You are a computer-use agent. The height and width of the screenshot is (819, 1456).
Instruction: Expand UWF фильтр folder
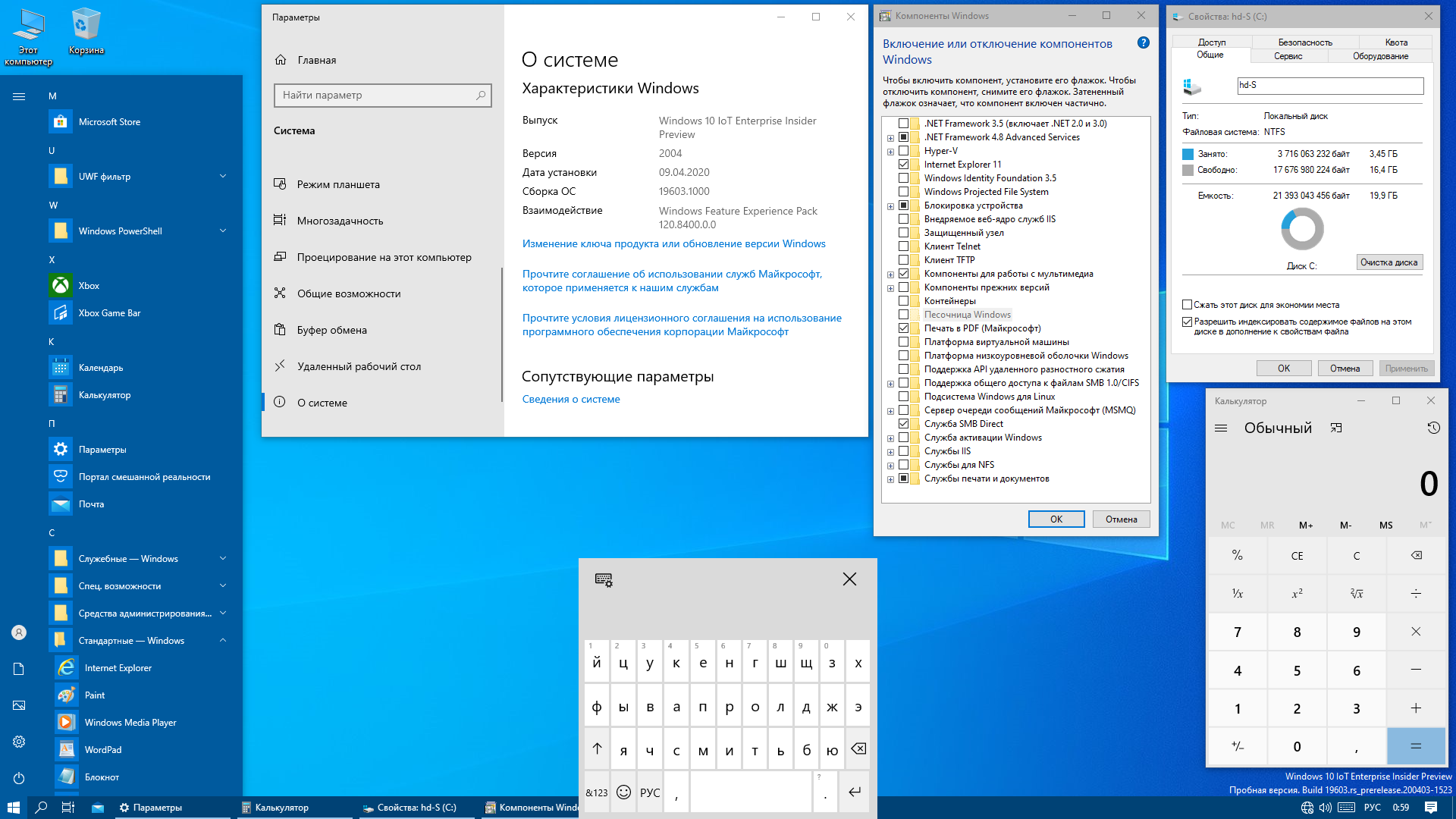pyautogui.click(x=140, y=177)
